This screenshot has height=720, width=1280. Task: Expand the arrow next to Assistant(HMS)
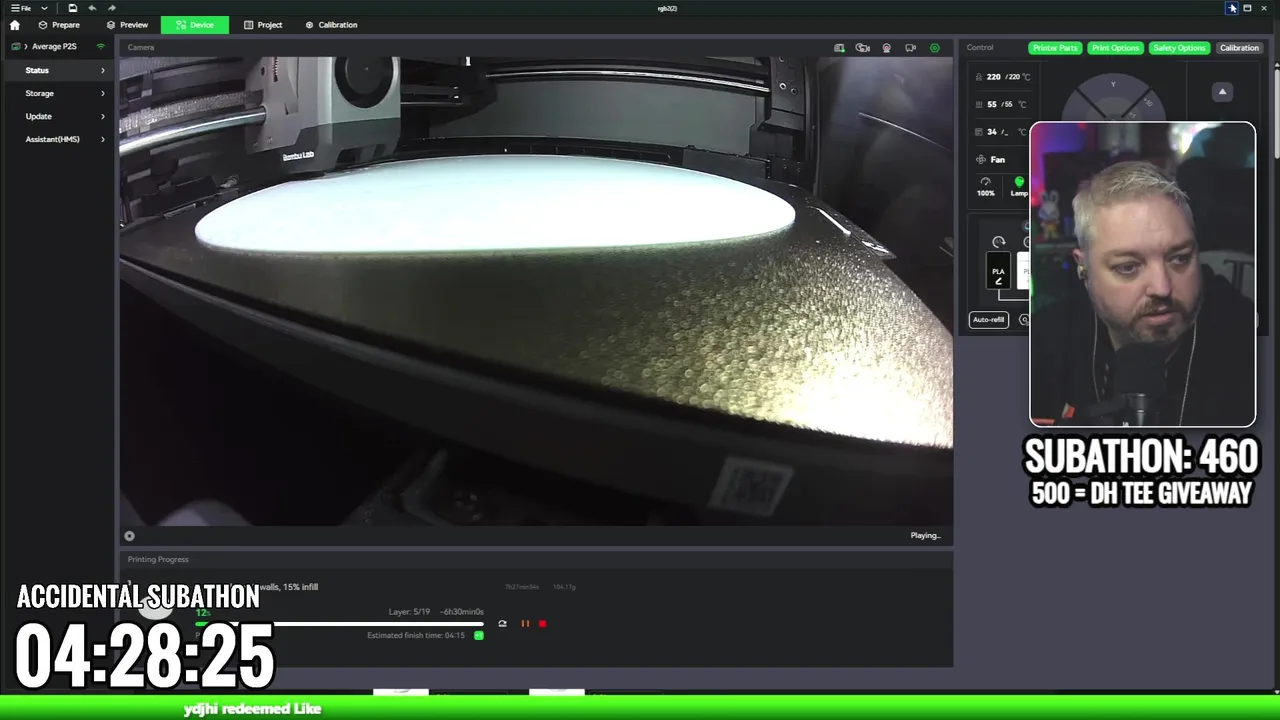(102, 139)
